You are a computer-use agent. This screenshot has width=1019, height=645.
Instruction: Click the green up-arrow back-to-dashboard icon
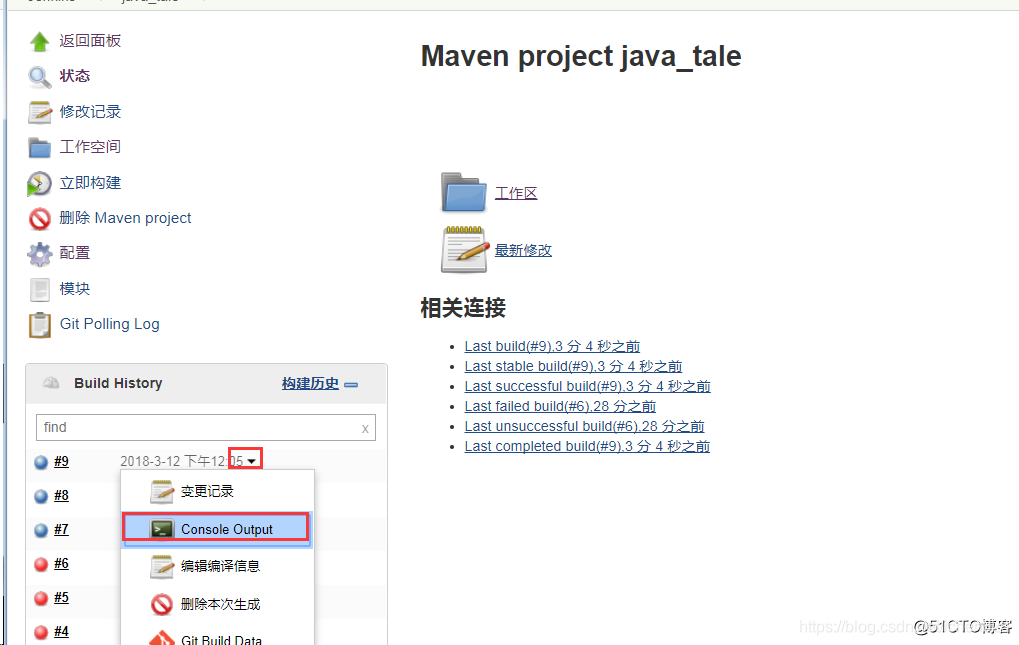tap(40, 42)
